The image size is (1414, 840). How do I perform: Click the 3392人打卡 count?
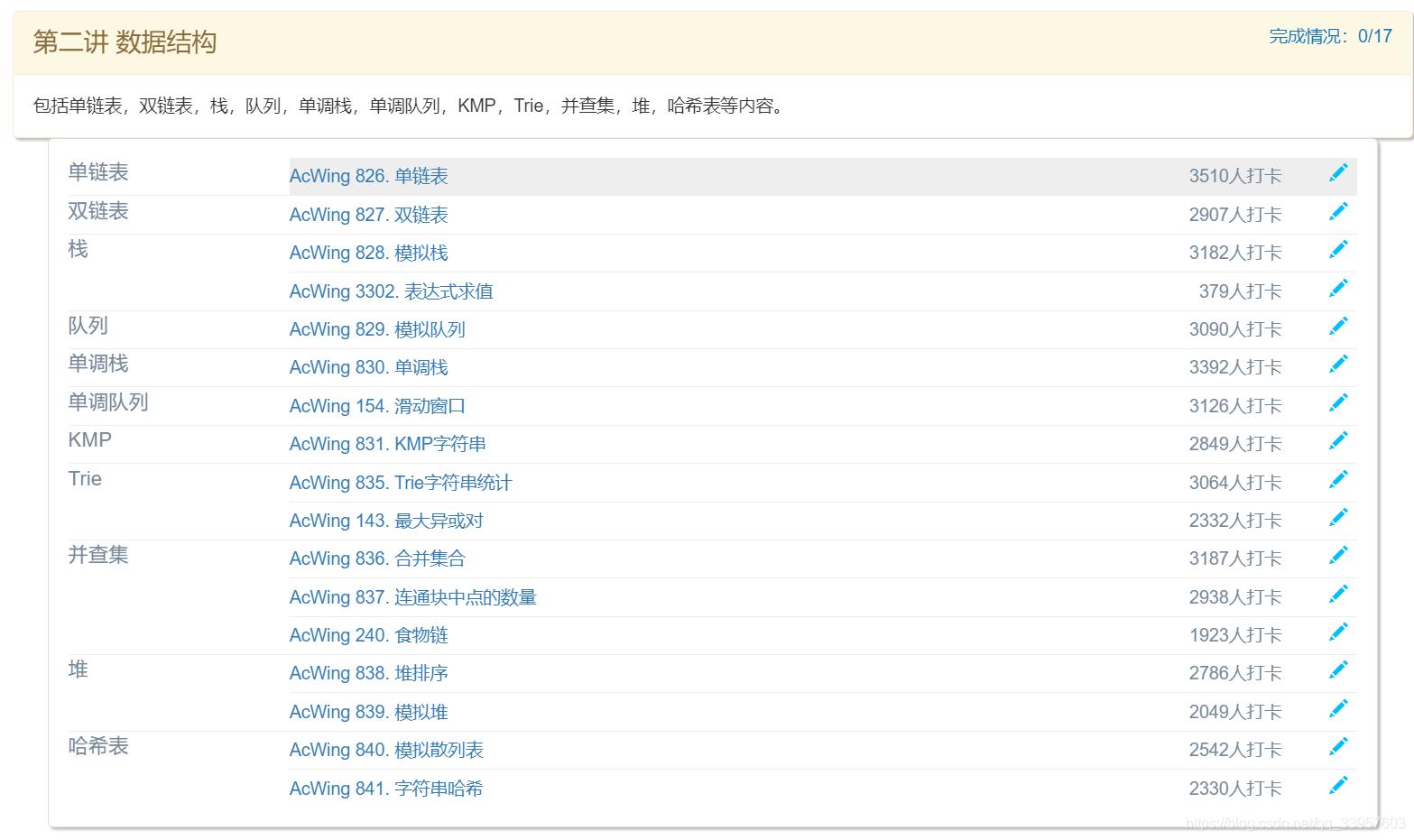click(1235, 367)
